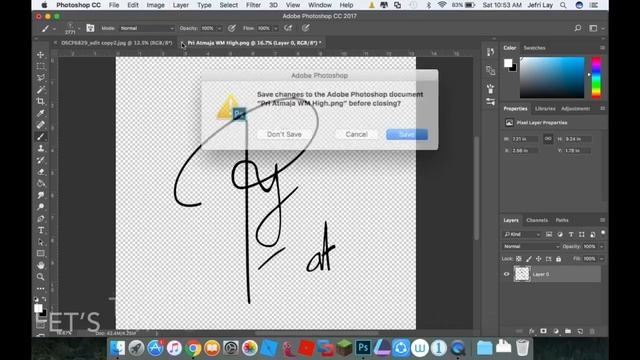This screenshot has height=360, width=640.
Task: Click Cancel in the save dialog
Action: point(356,134)
